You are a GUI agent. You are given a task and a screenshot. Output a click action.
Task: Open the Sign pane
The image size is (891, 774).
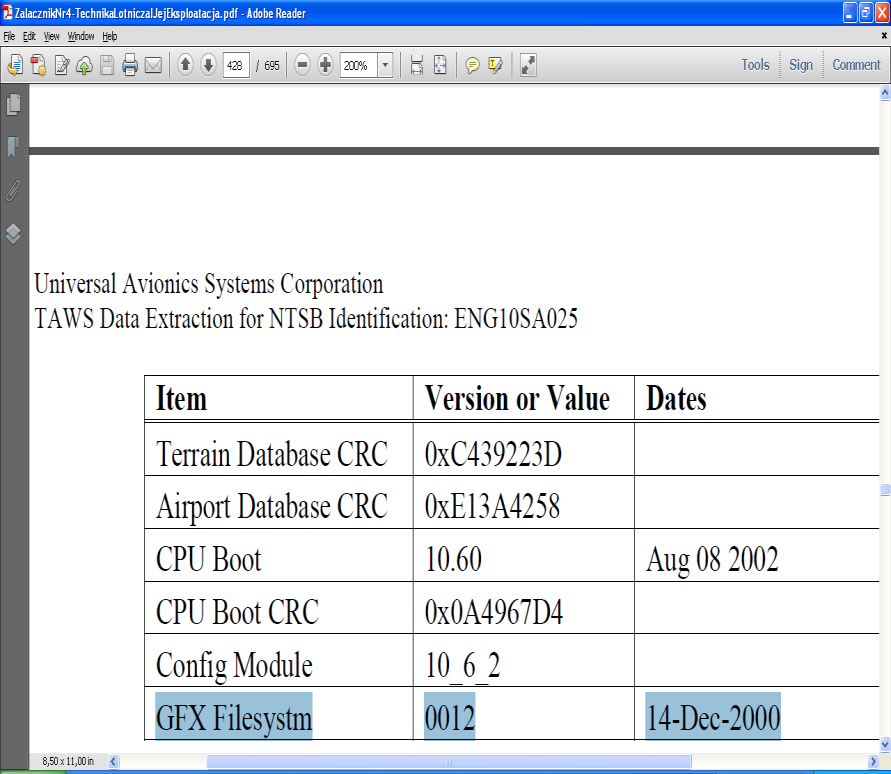[801, 65]
